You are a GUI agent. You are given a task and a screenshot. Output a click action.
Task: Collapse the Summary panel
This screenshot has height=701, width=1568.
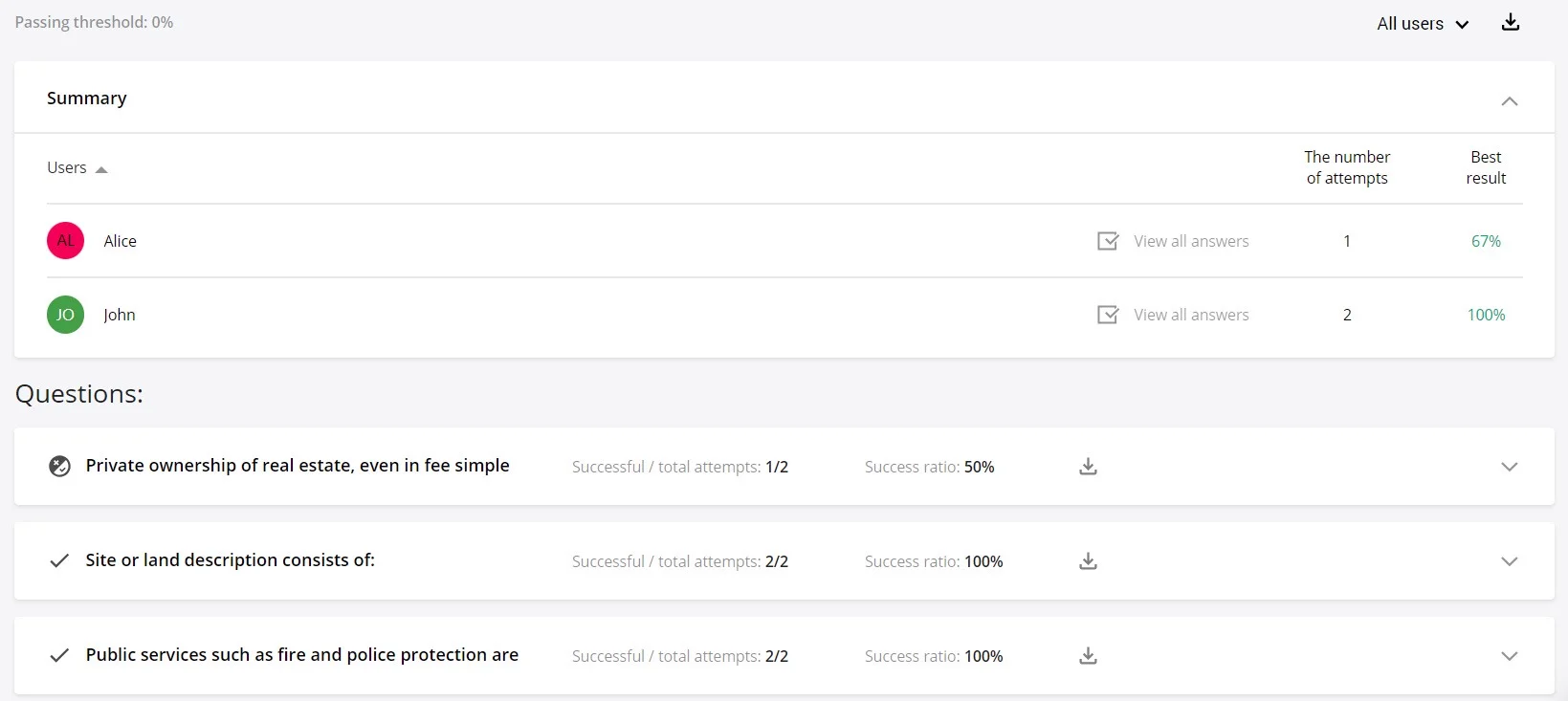coord(1510,101)
